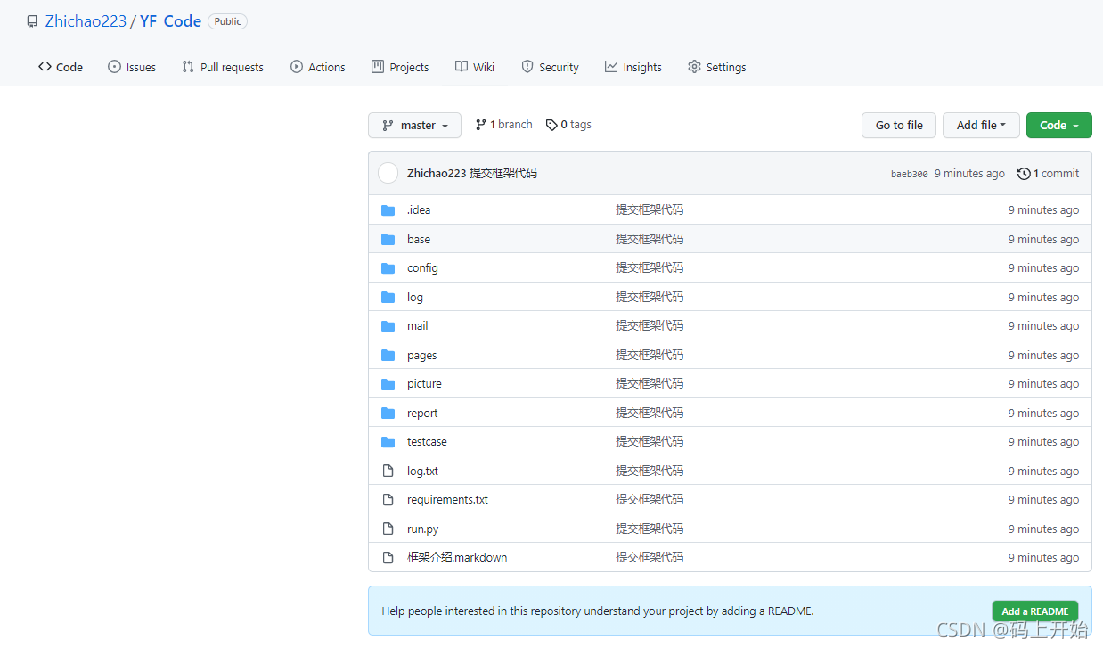Click the folder icon for pages

pyautogui.click(x=388, y=355)
